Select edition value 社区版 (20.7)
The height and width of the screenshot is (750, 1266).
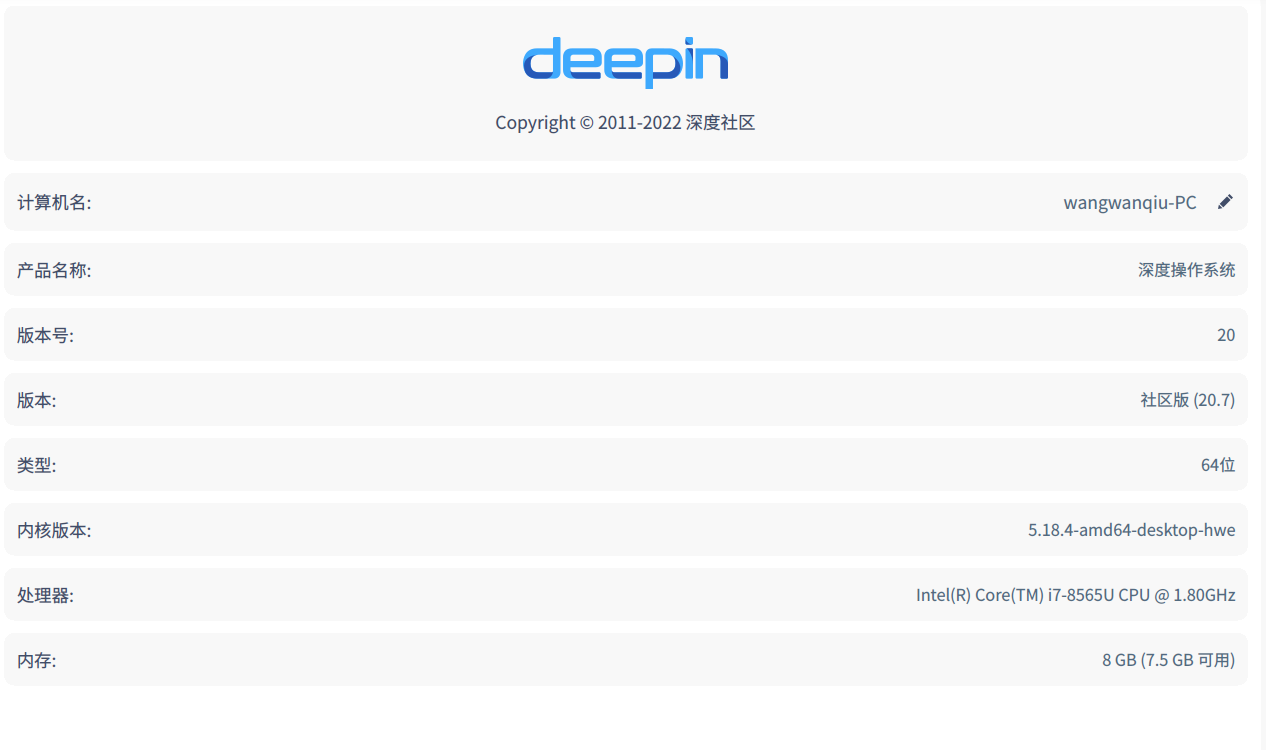coord(1188,400)
